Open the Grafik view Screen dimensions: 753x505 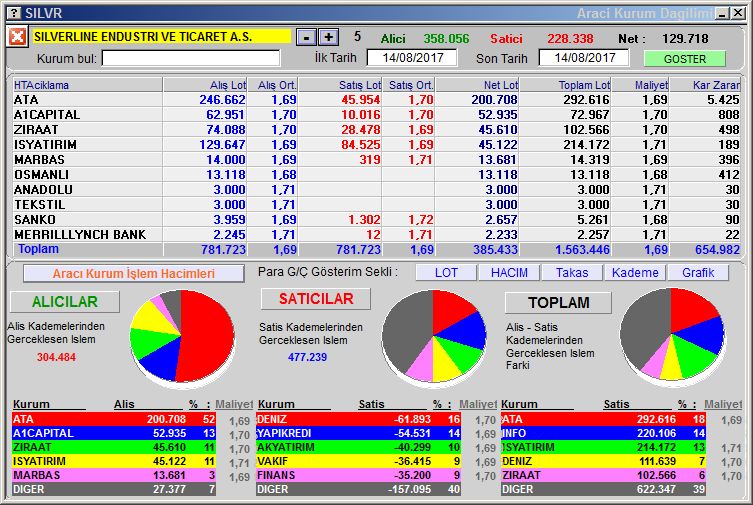click(698, 273)
